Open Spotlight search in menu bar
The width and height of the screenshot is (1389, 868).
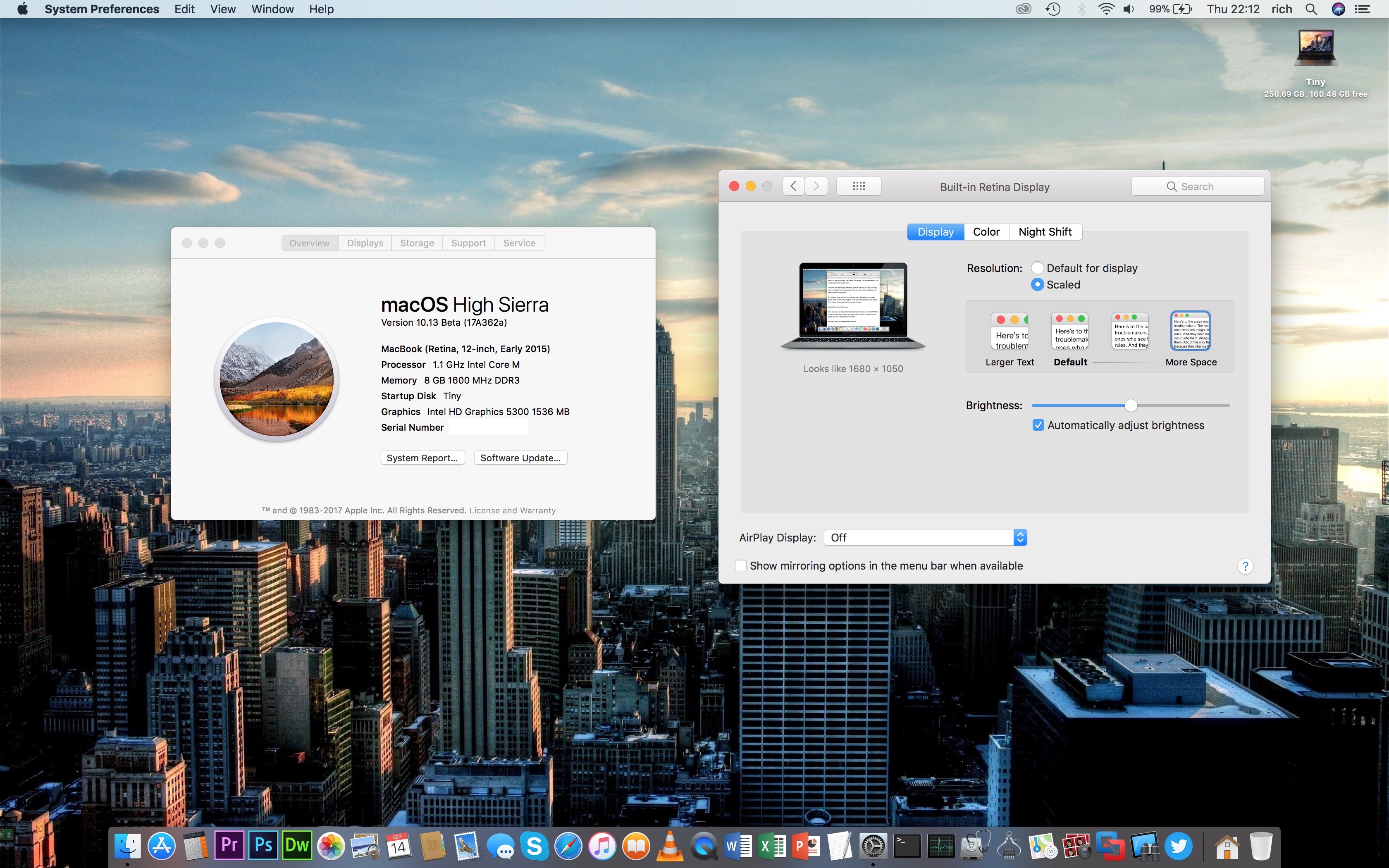tap(1312, 9)
